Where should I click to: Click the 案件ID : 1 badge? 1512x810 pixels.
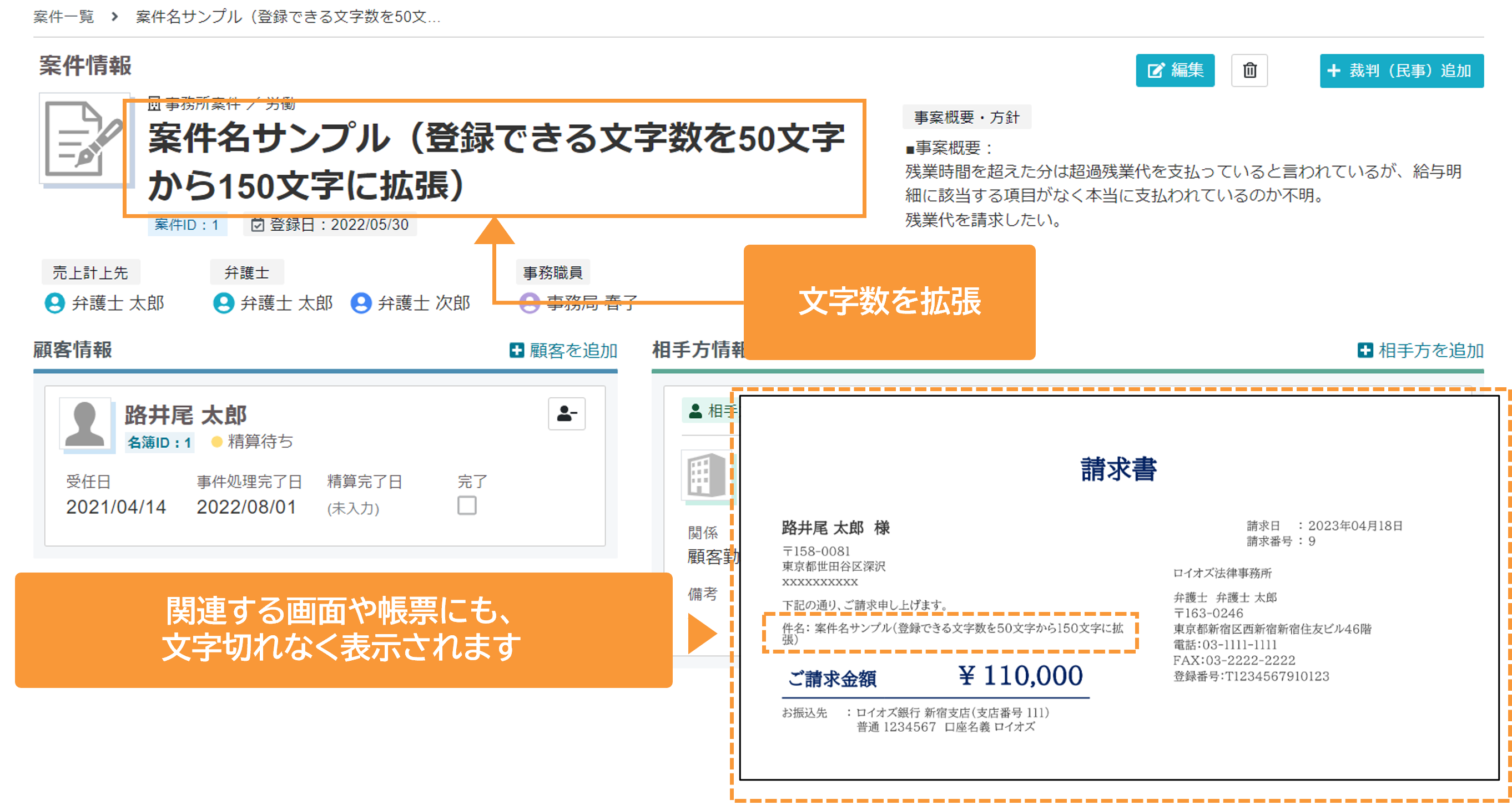[x=187, y=225]
